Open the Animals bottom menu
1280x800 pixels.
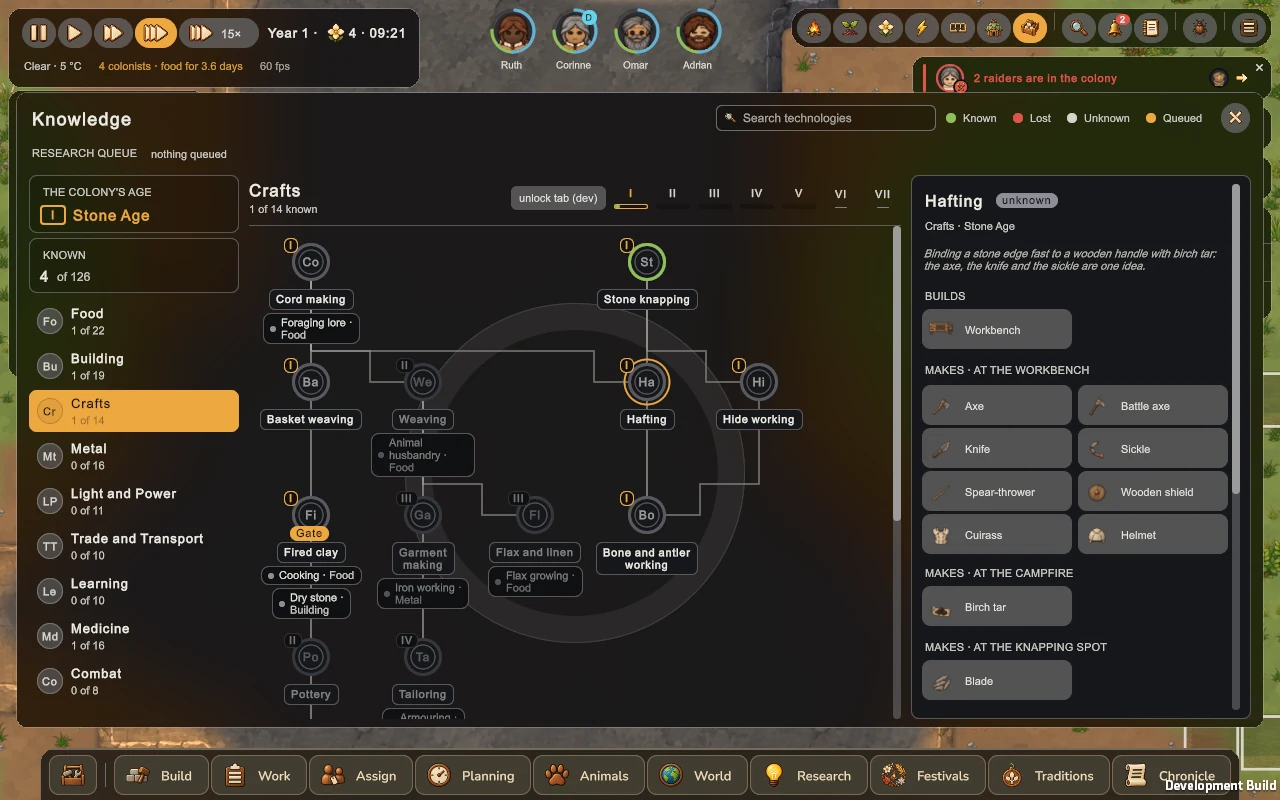point(588,775)
